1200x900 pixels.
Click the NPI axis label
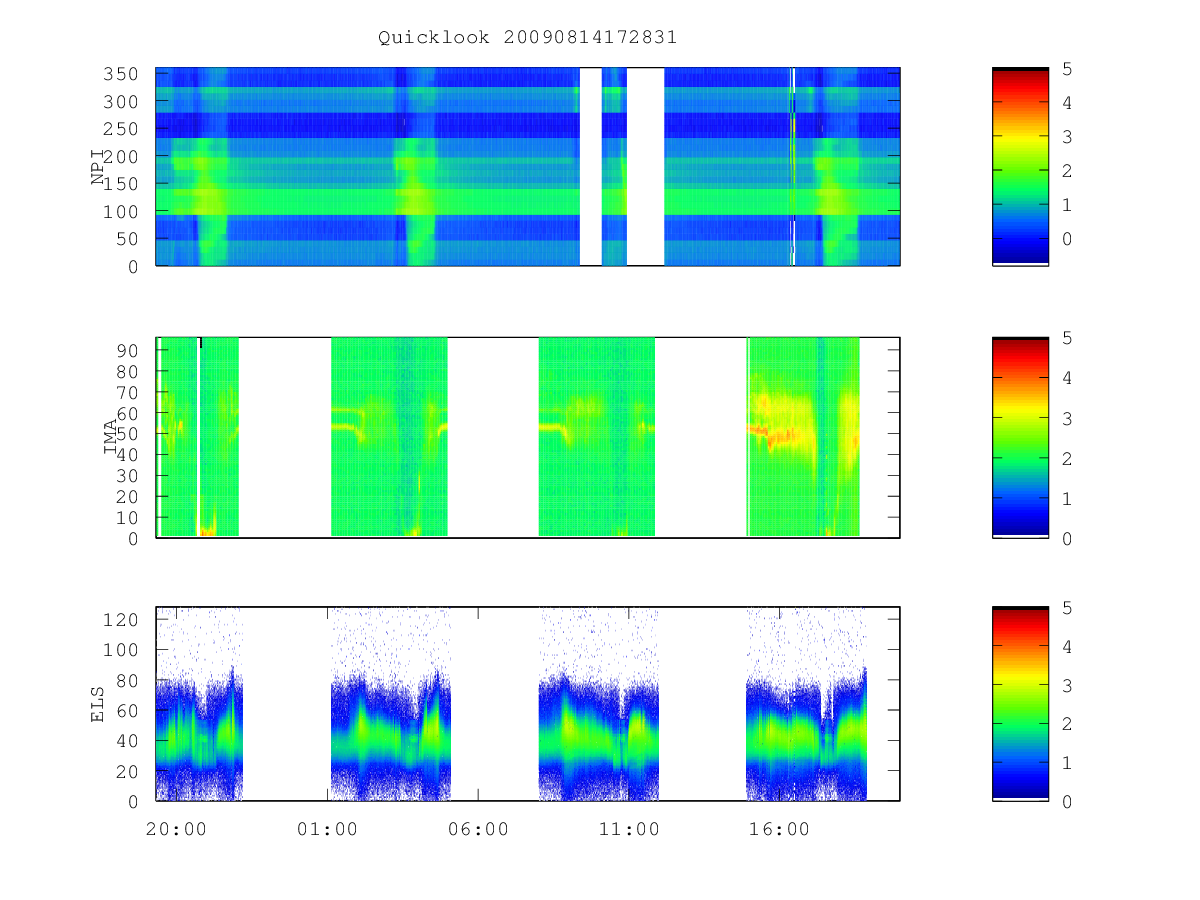pyautogui.click(x=99, y=167)
